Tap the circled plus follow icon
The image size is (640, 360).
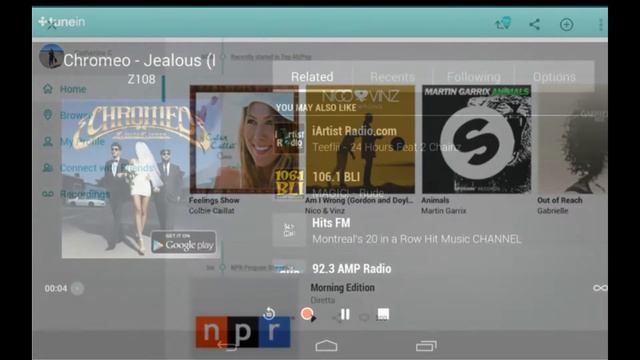tap(566, 24)
